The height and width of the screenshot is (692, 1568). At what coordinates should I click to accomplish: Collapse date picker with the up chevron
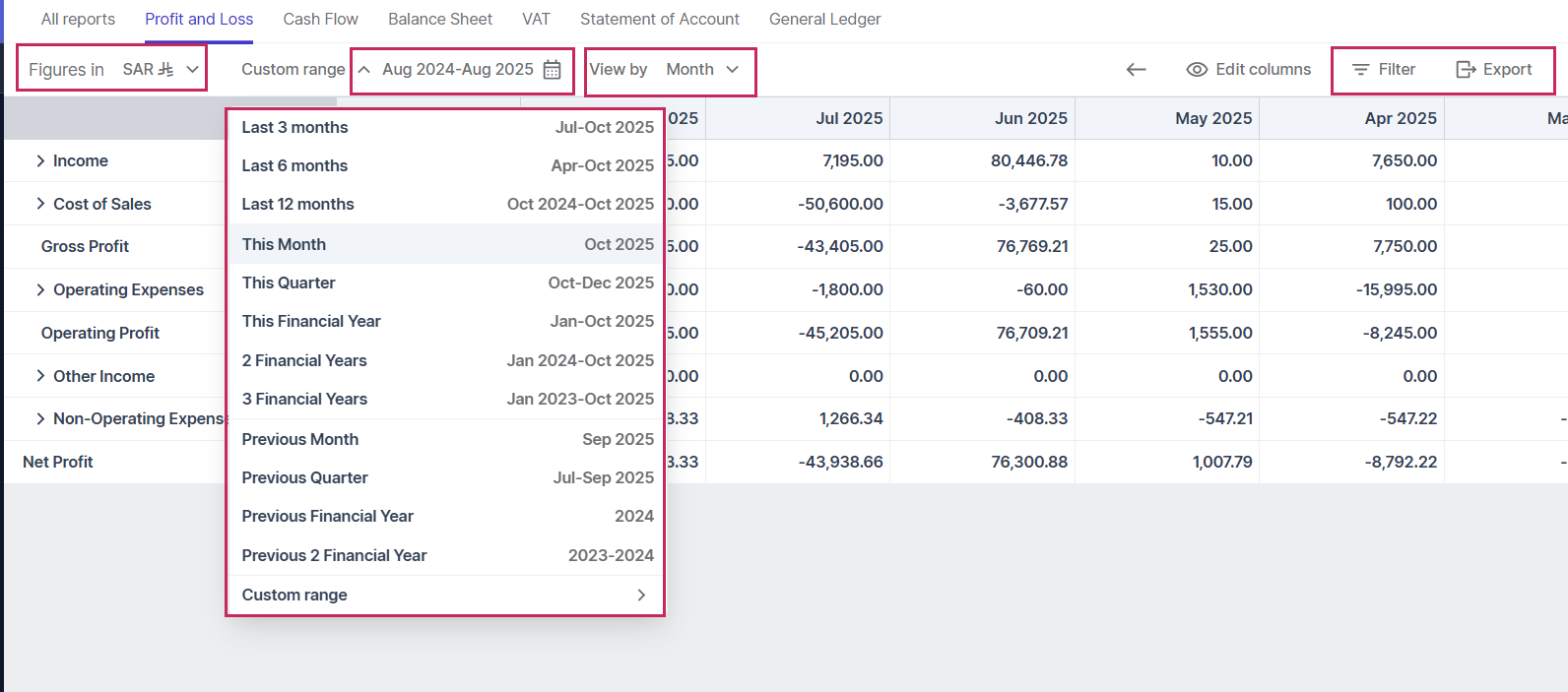tap(364, 70)
